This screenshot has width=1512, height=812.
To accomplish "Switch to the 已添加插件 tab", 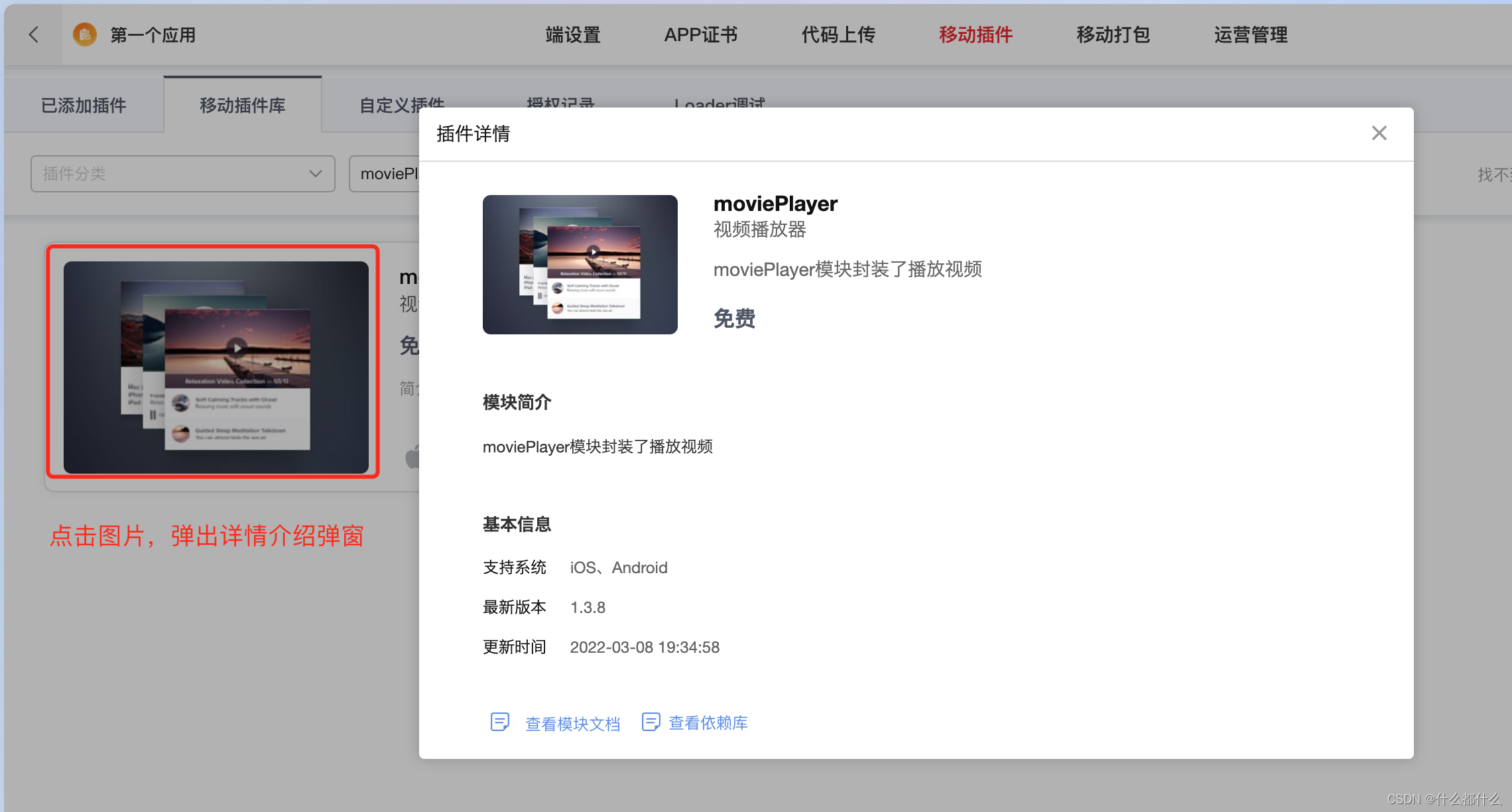I will [84, 105].
